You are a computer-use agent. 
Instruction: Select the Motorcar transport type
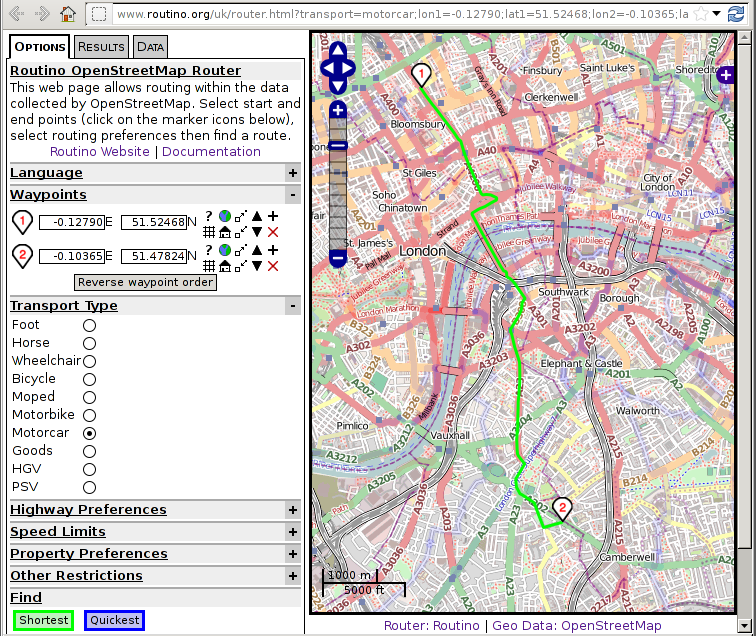89,433
